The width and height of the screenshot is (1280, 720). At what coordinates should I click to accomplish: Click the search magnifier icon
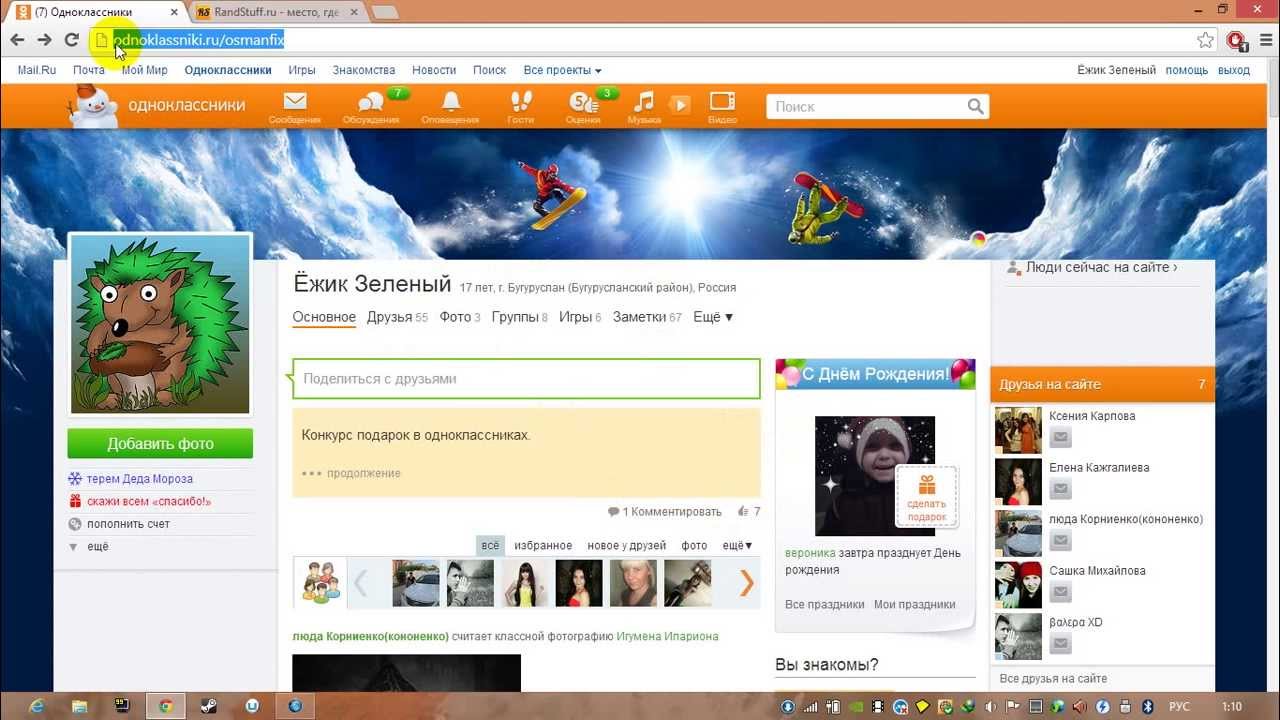pos(975,107)
